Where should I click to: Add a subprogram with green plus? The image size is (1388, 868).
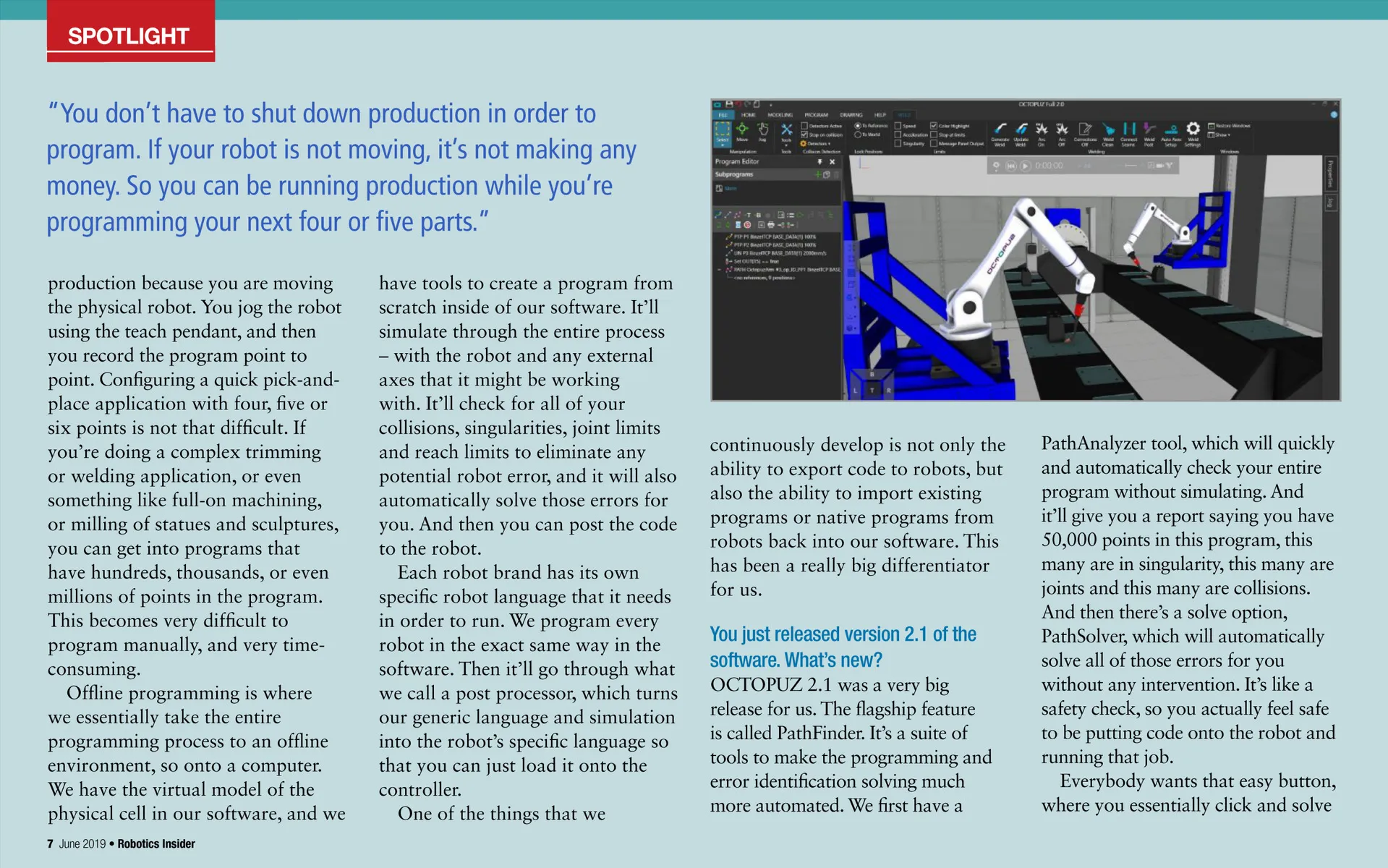(819, 174)
